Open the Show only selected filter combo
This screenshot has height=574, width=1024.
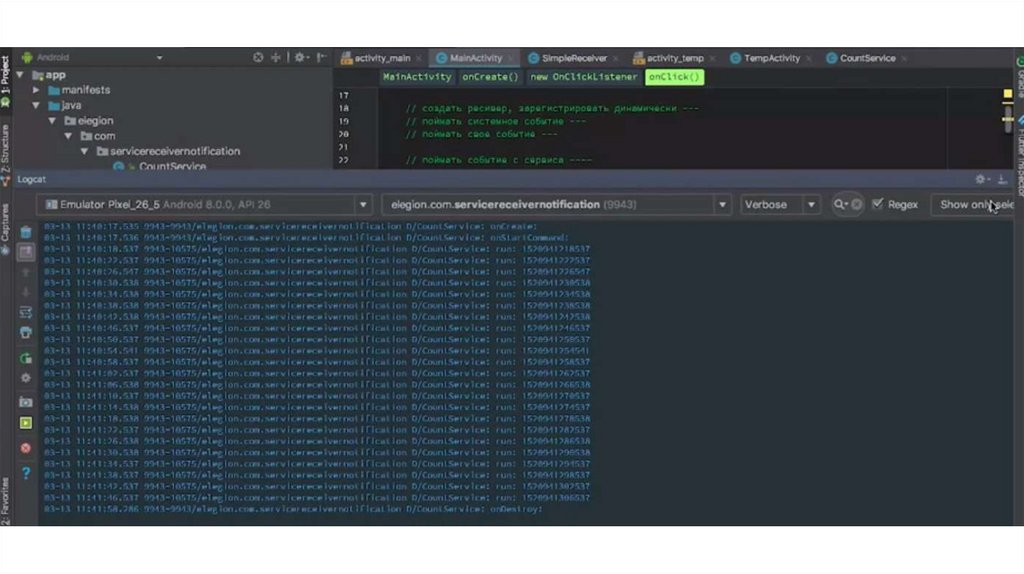pos(975,205)
